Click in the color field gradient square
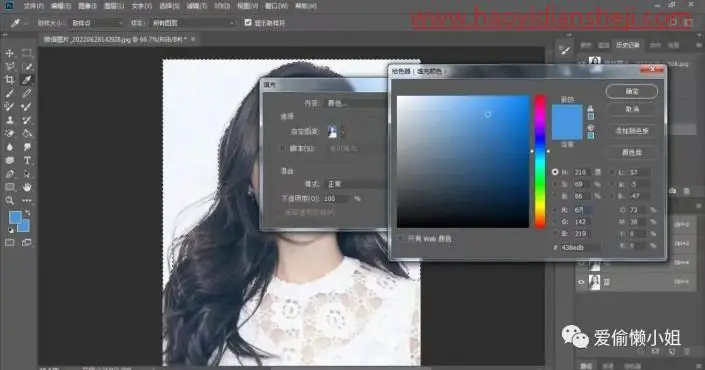The width and height of the screenshot is (705, 370). pyautogui.click(x=463, y=161)
